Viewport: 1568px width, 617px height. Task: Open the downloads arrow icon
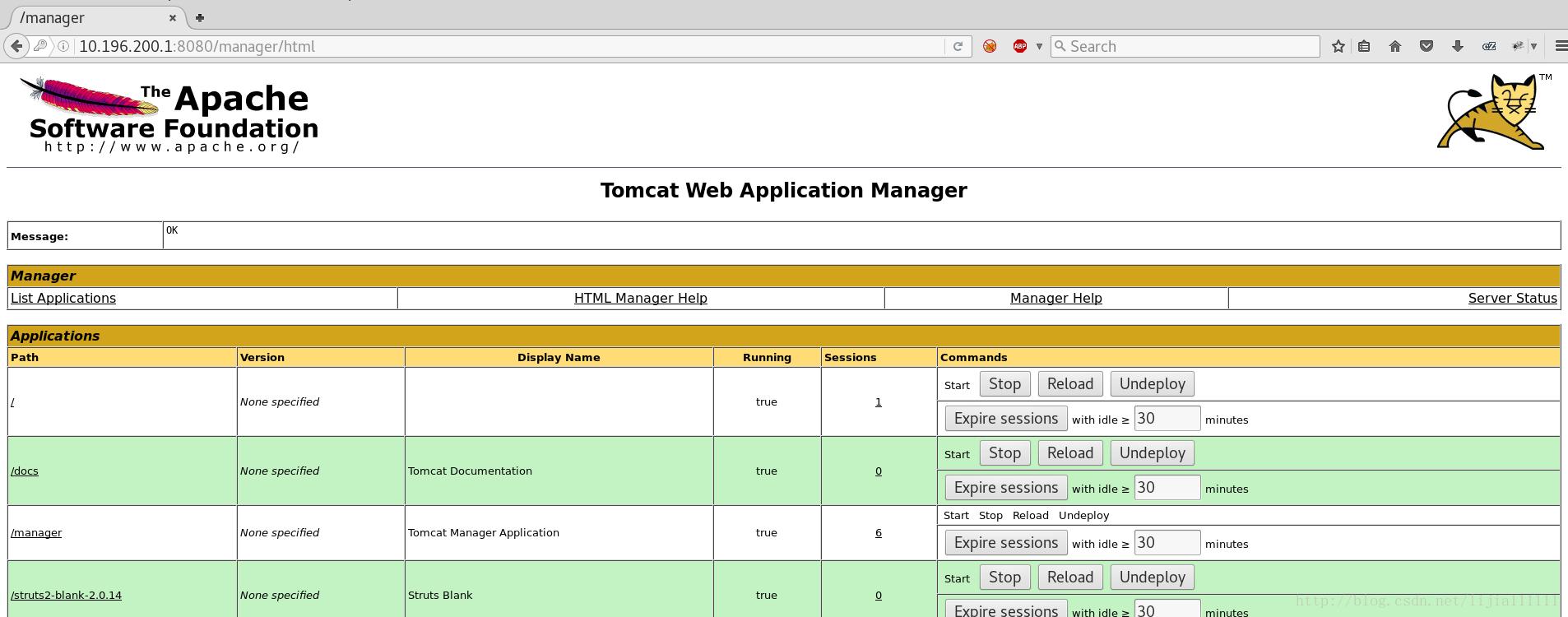click(1457, 46)
